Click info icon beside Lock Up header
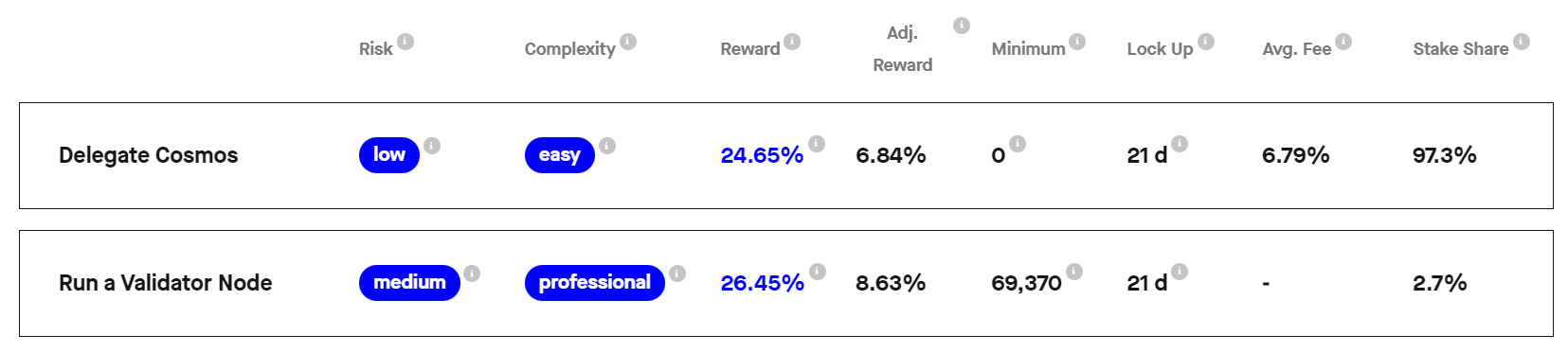The height and width of the screenshot is (353, 1568). [x=1206, y=42]
